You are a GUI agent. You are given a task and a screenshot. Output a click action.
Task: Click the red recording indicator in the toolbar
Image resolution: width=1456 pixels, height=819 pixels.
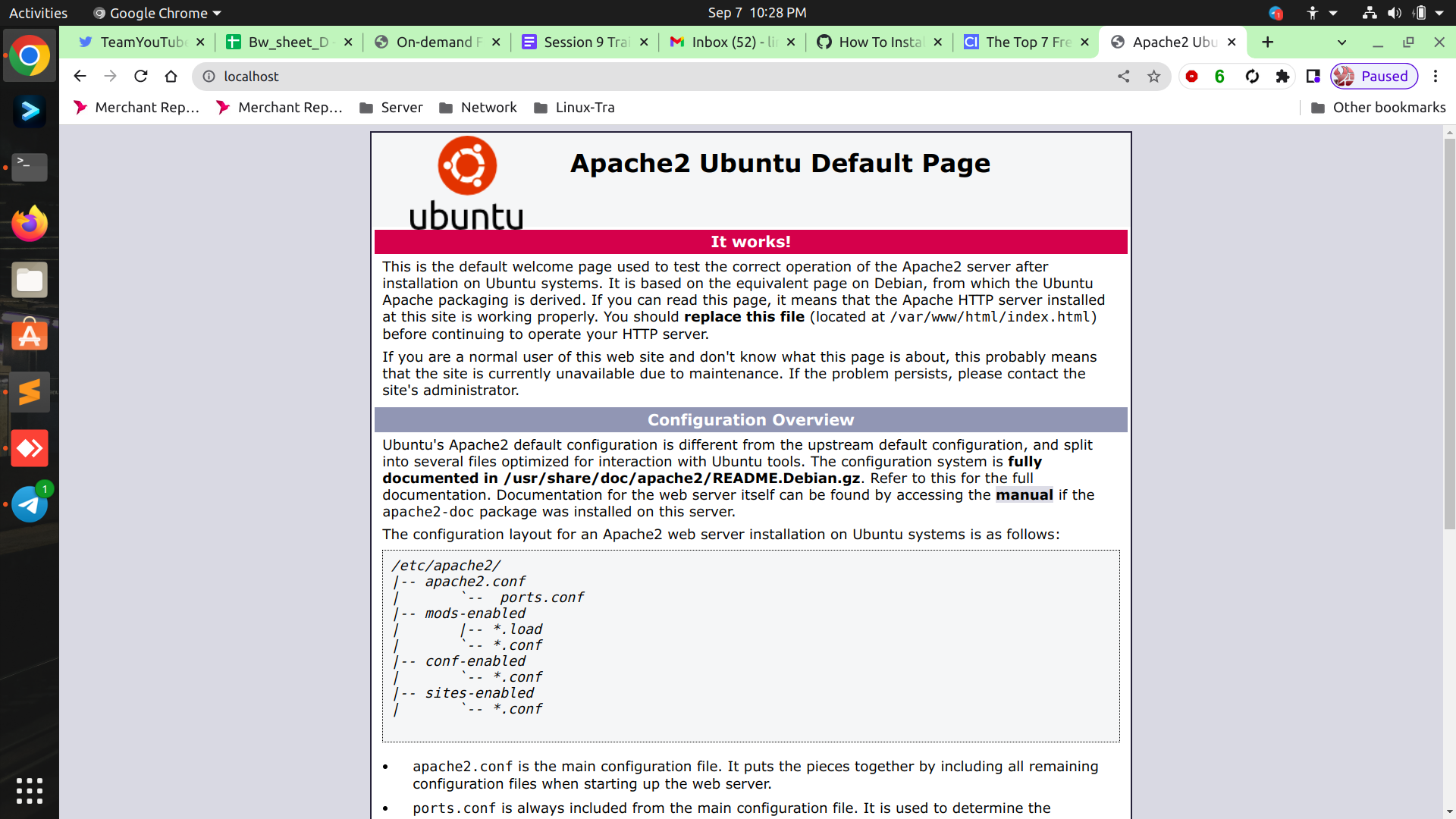1192,77
